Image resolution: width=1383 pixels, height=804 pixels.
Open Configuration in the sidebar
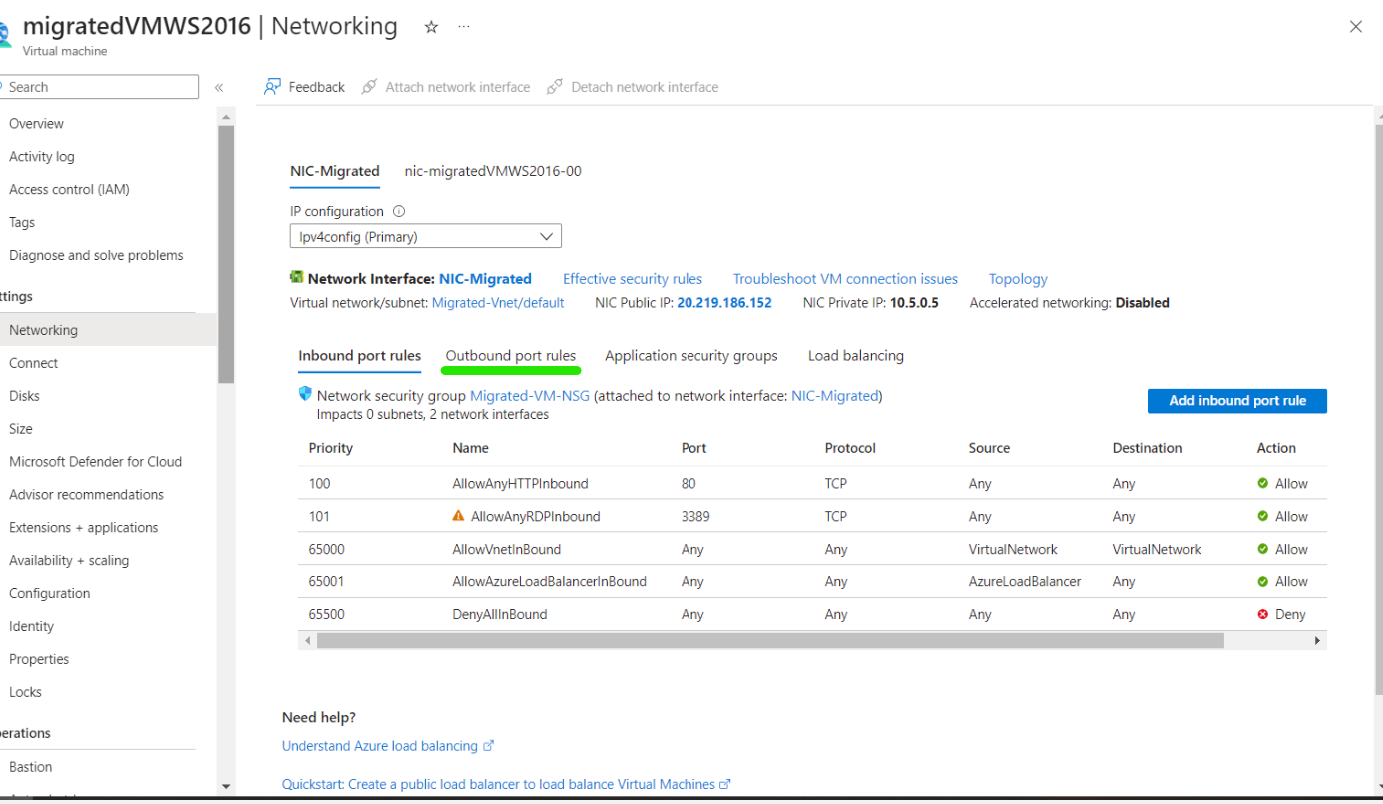click(49, 594)
